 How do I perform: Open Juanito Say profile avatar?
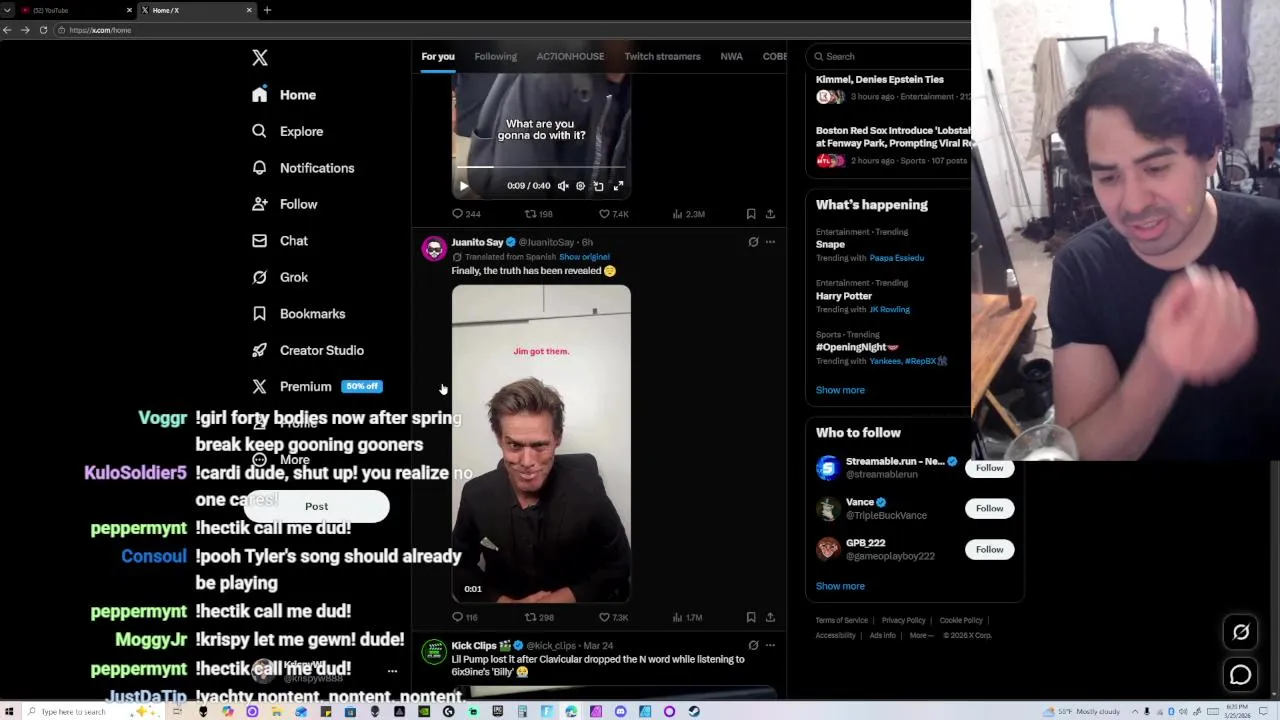pos(434,248)
